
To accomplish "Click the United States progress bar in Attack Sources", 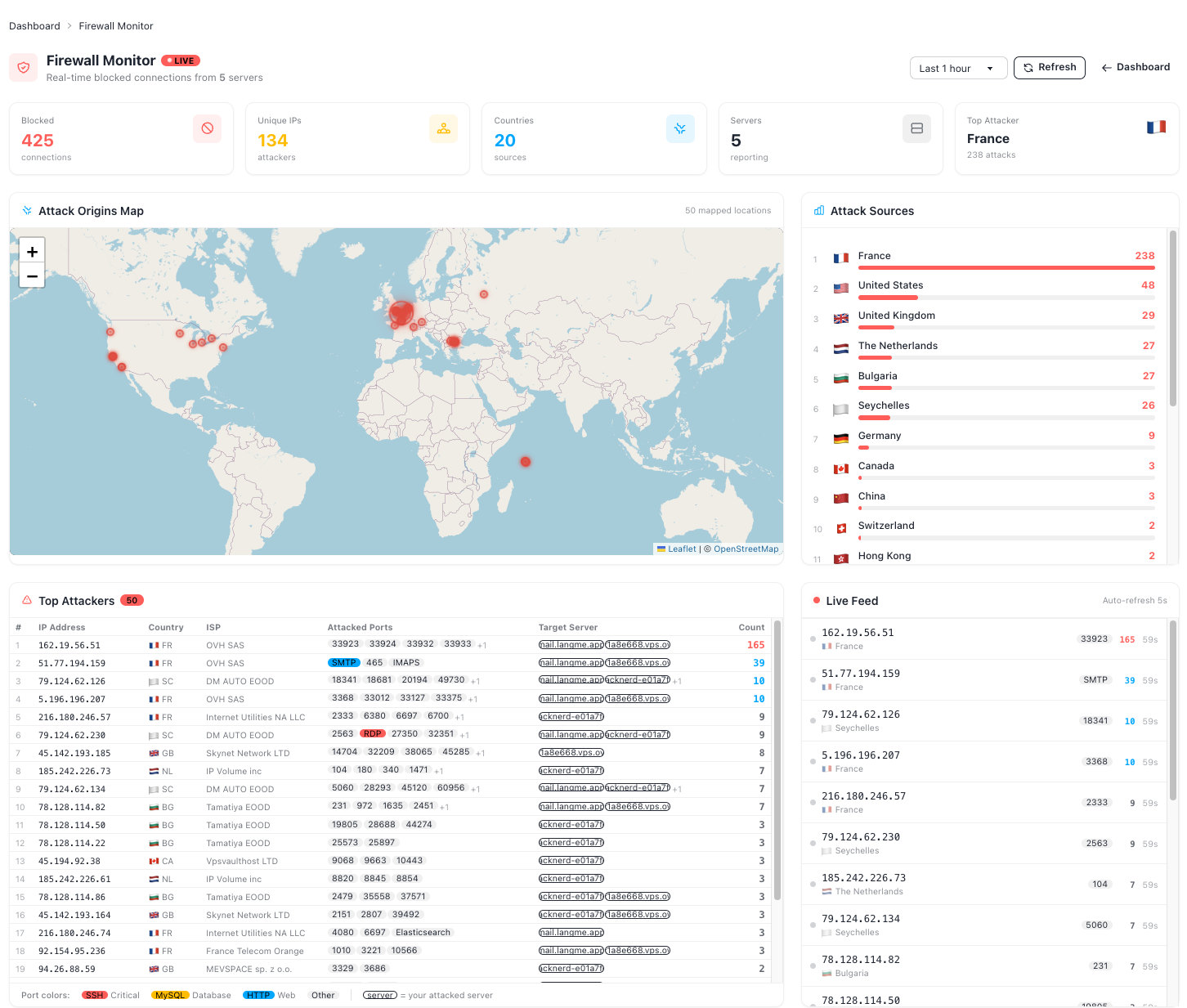I will (1006, 298).
